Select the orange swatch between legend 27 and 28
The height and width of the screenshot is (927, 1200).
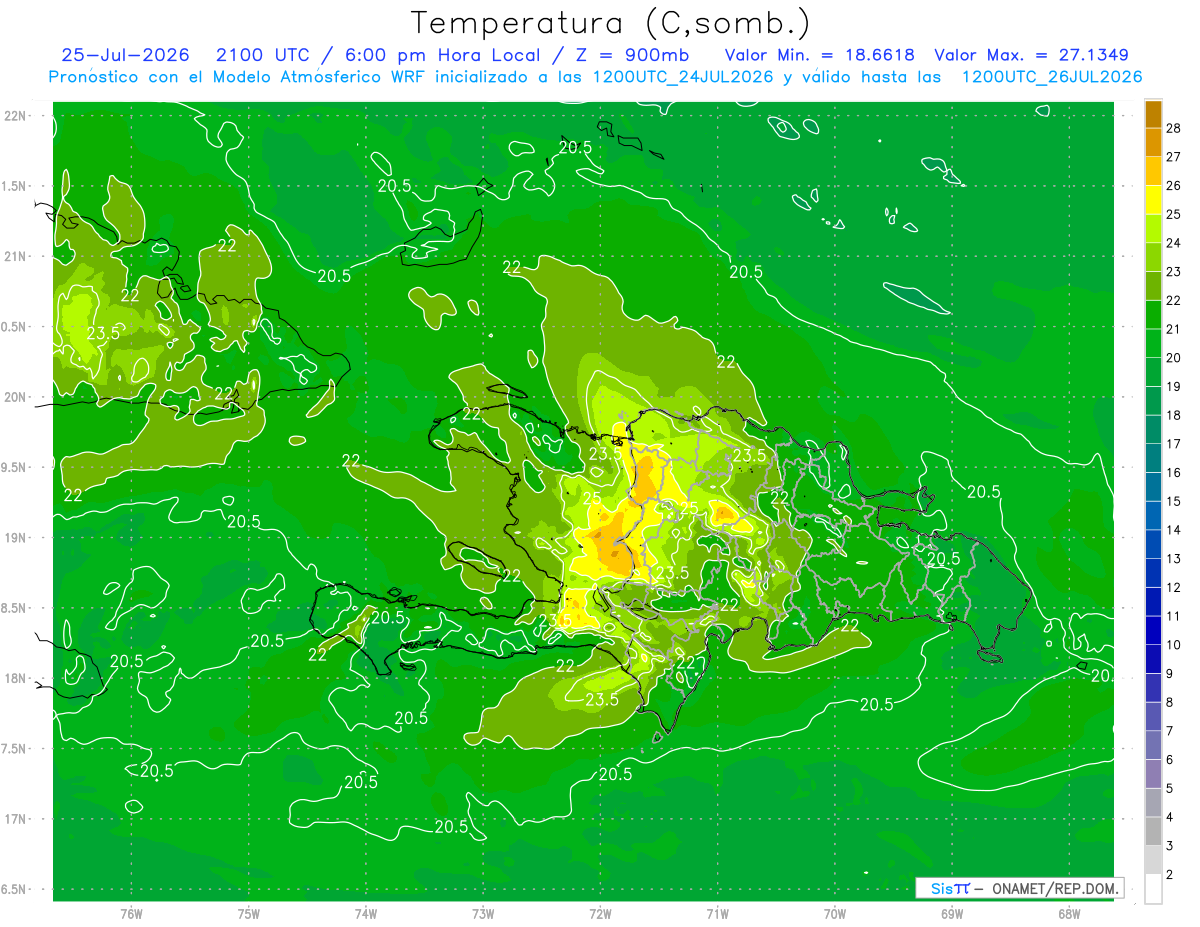[x=1153, y=142]
